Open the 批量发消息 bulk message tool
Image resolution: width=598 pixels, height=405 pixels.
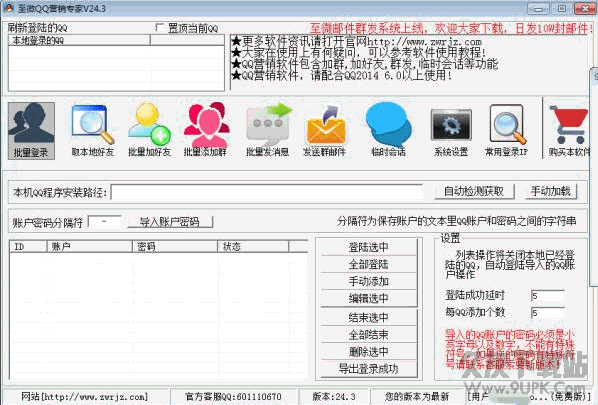pos(268,130)
